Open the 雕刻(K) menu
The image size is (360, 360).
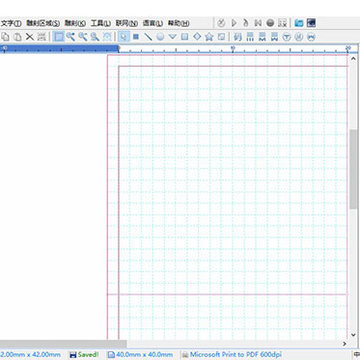pos(75,23)
